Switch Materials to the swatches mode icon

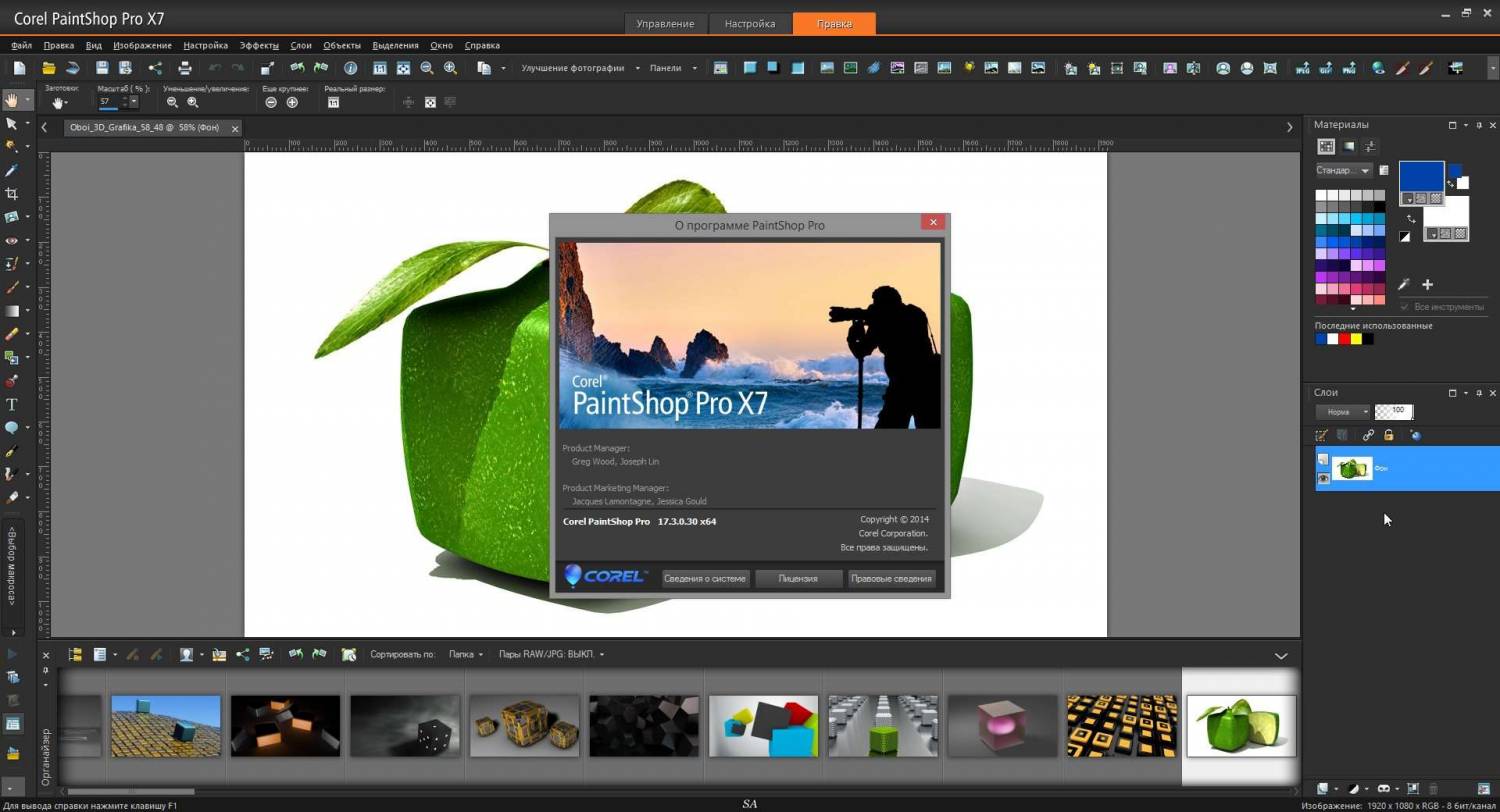[1326, 146]
